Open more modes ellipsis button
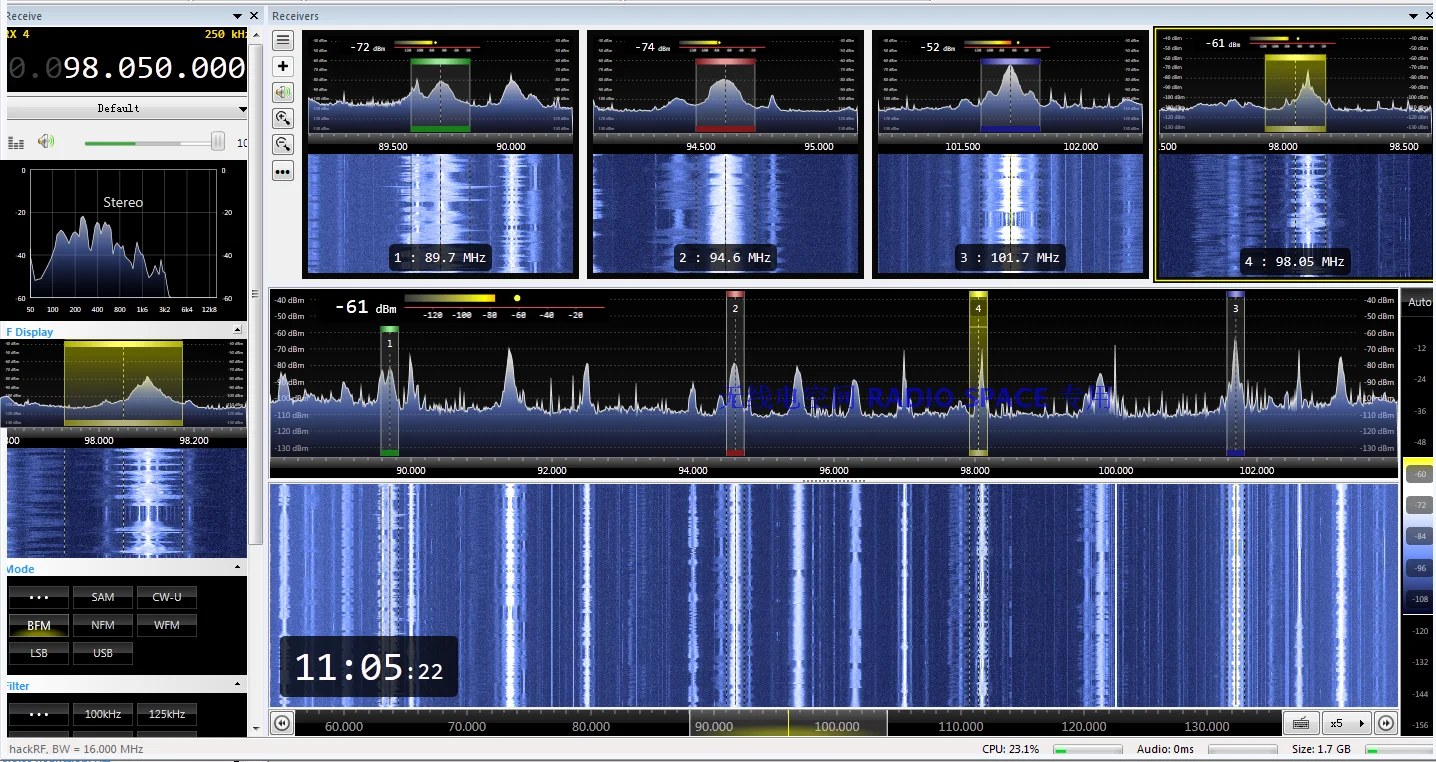 click(x=39, y=597)
